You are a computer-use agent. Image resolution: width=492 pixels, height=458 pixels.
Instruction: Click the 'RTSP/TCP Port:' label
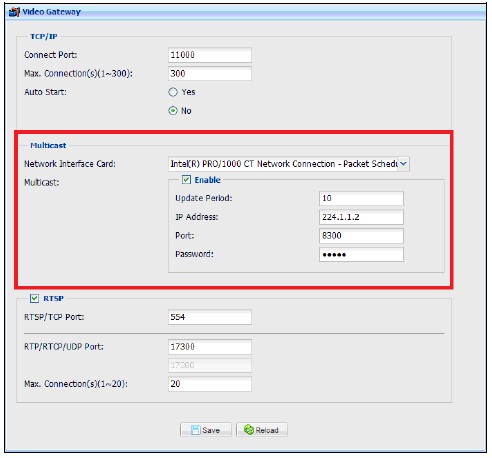(x=54, y=317)
